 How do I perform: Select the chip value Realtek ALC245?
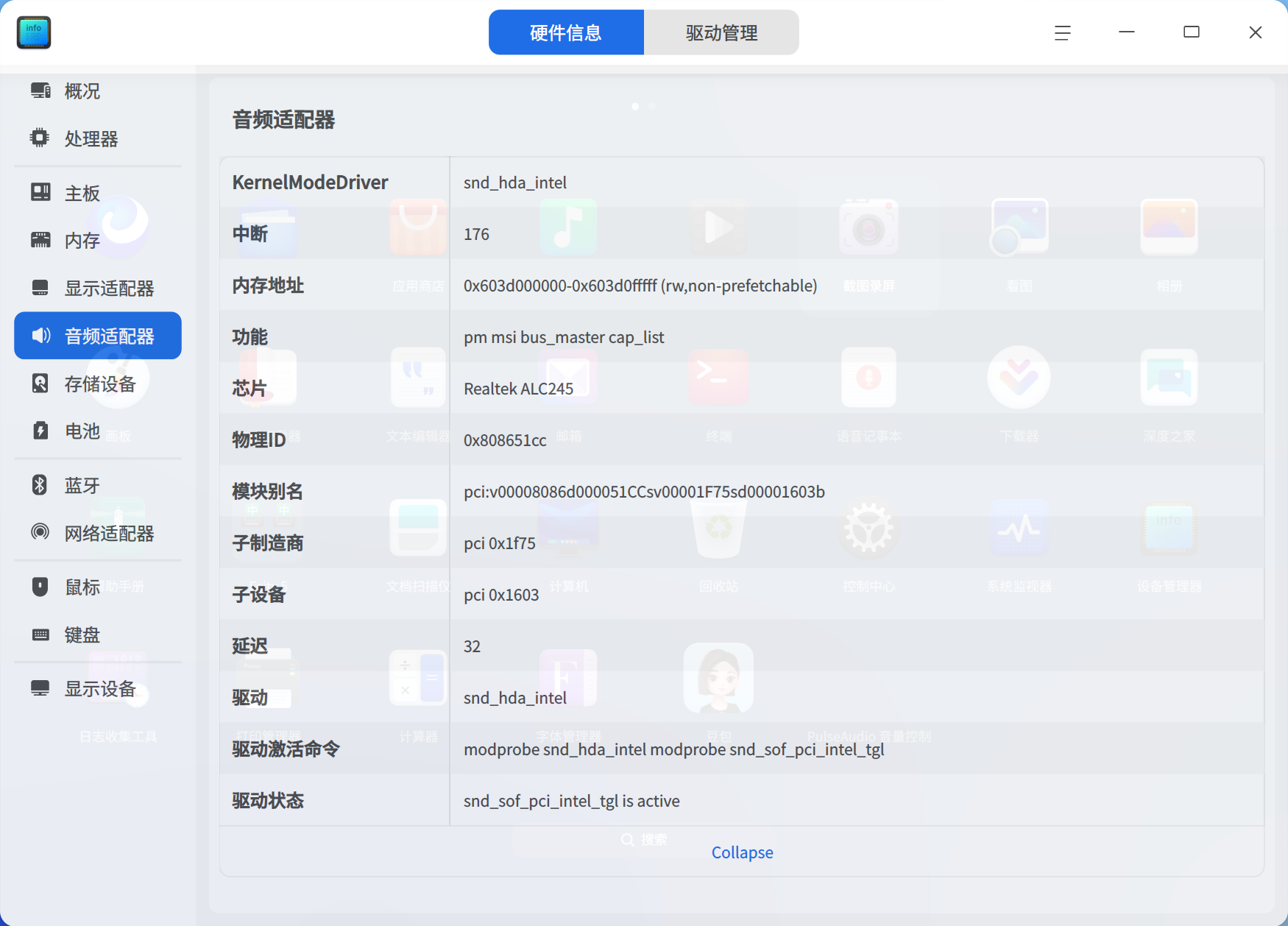pyautogui.click(x=518, y=389)
